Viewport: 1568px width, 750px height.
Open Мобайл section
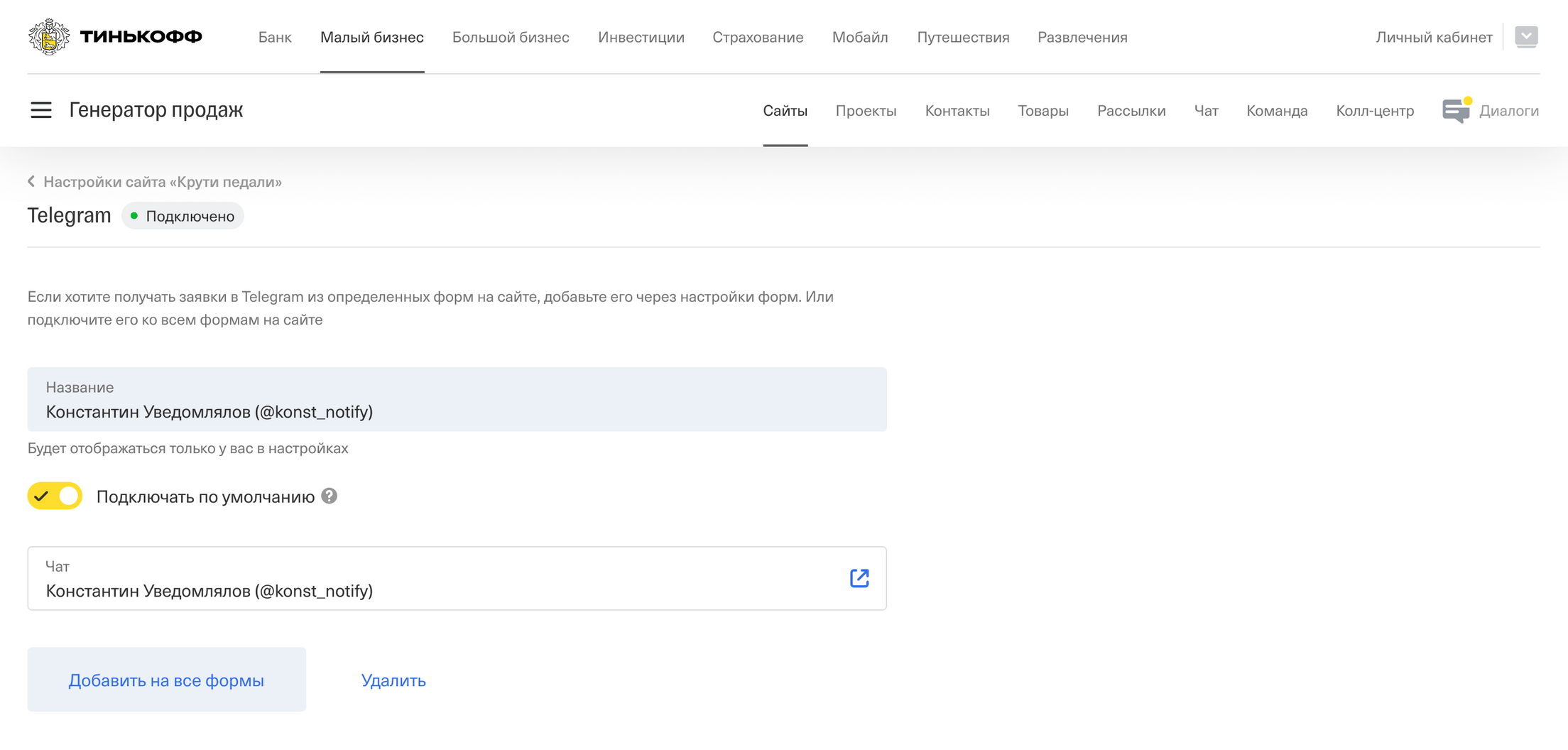click(x=860, y=37)
